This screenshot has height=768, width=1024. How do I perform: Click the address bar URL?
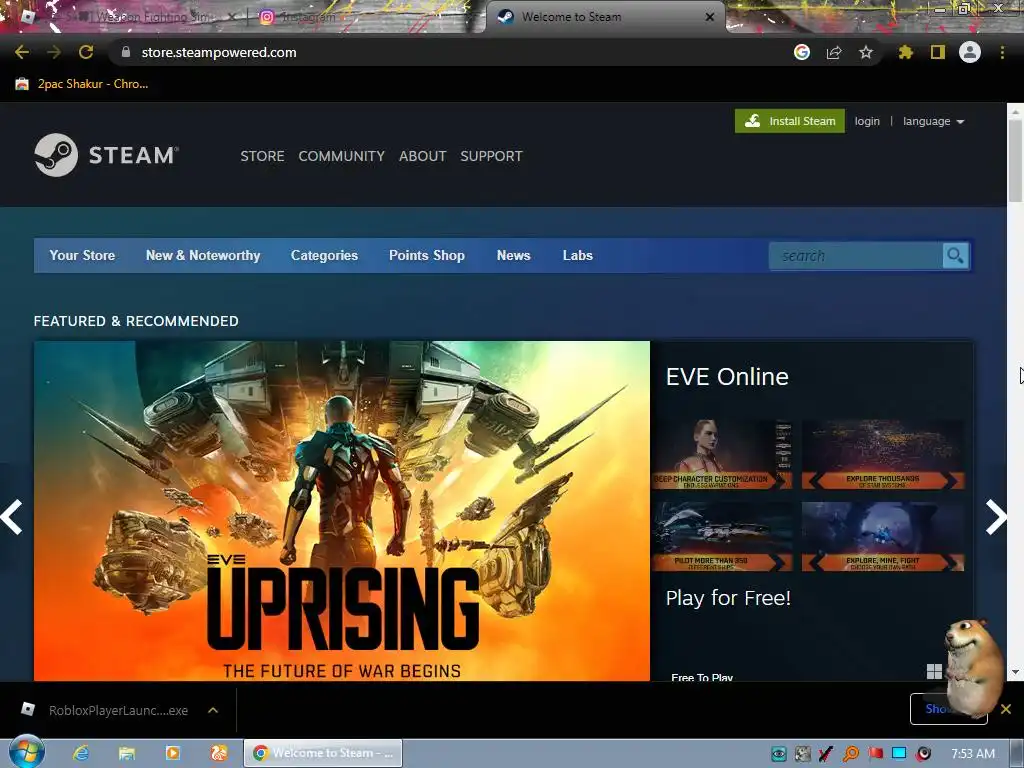219,52
